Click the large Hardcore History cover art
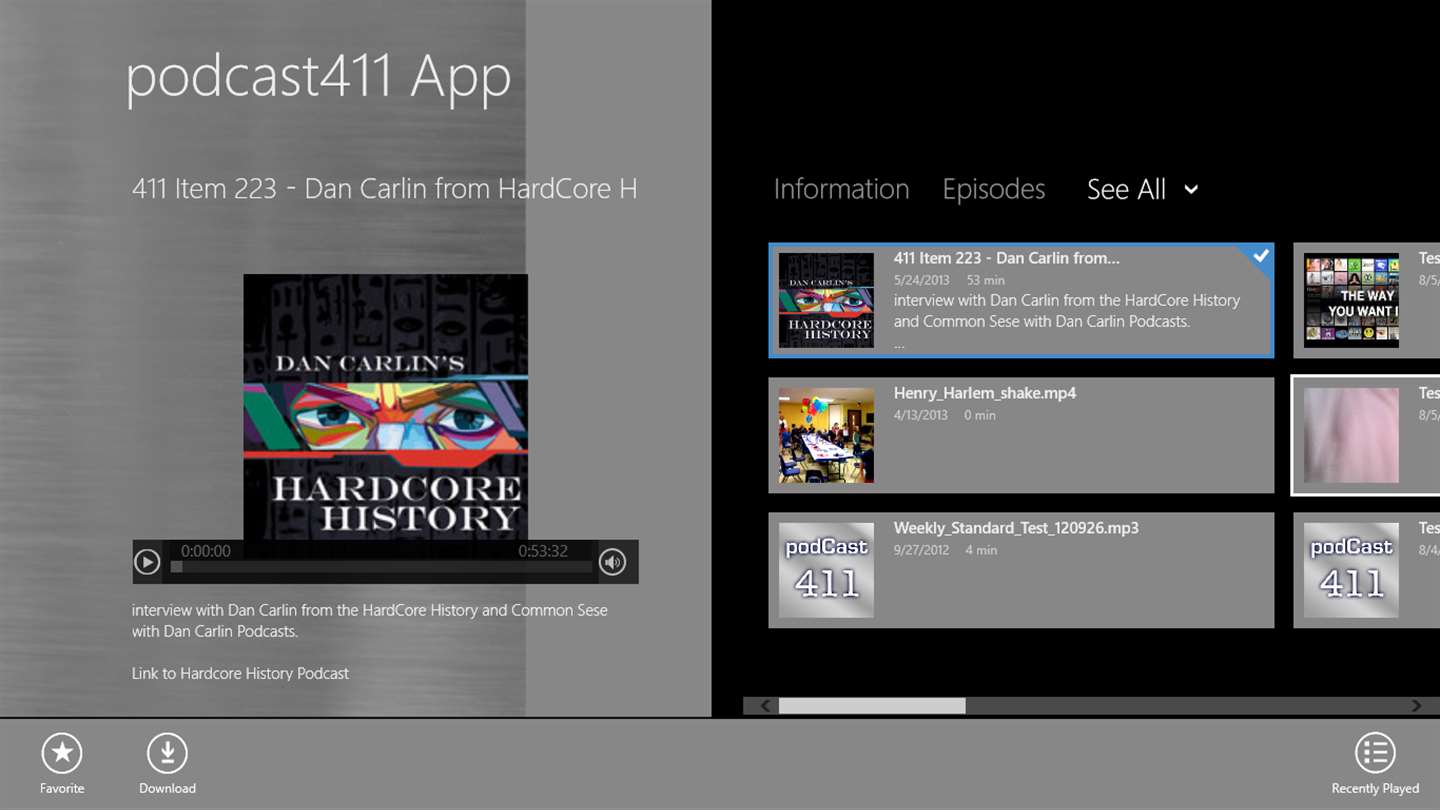1440x810 pixels. click(386, 407)
